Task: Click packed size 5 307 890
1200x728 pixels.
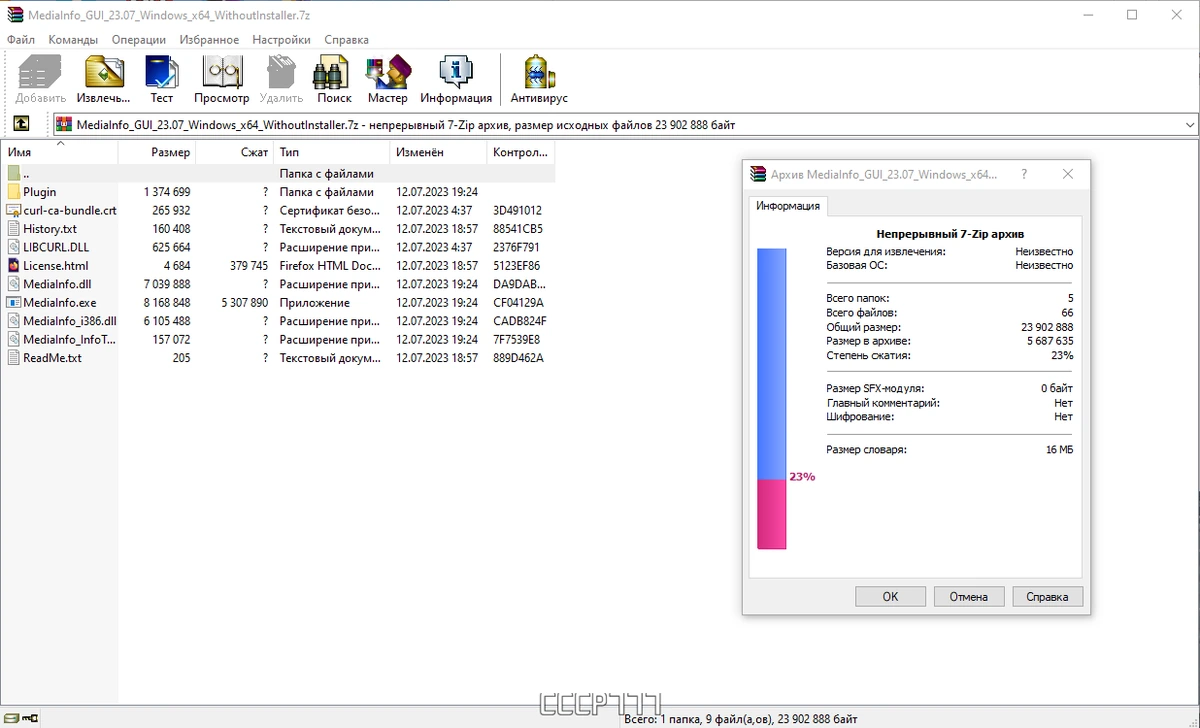Action: (x=243, y=303)
